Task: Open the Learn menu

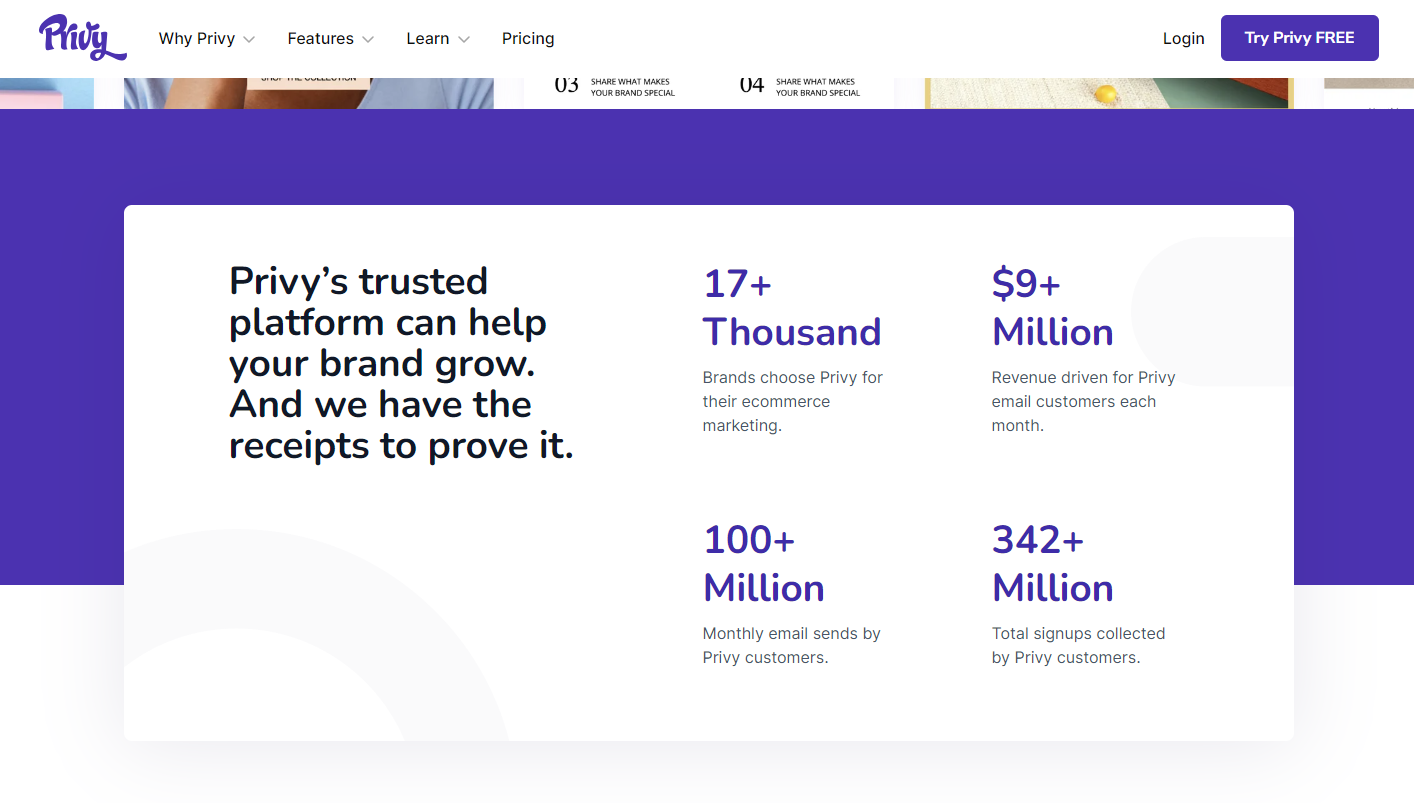Action: pyautogui.click(x=427, y=39)
